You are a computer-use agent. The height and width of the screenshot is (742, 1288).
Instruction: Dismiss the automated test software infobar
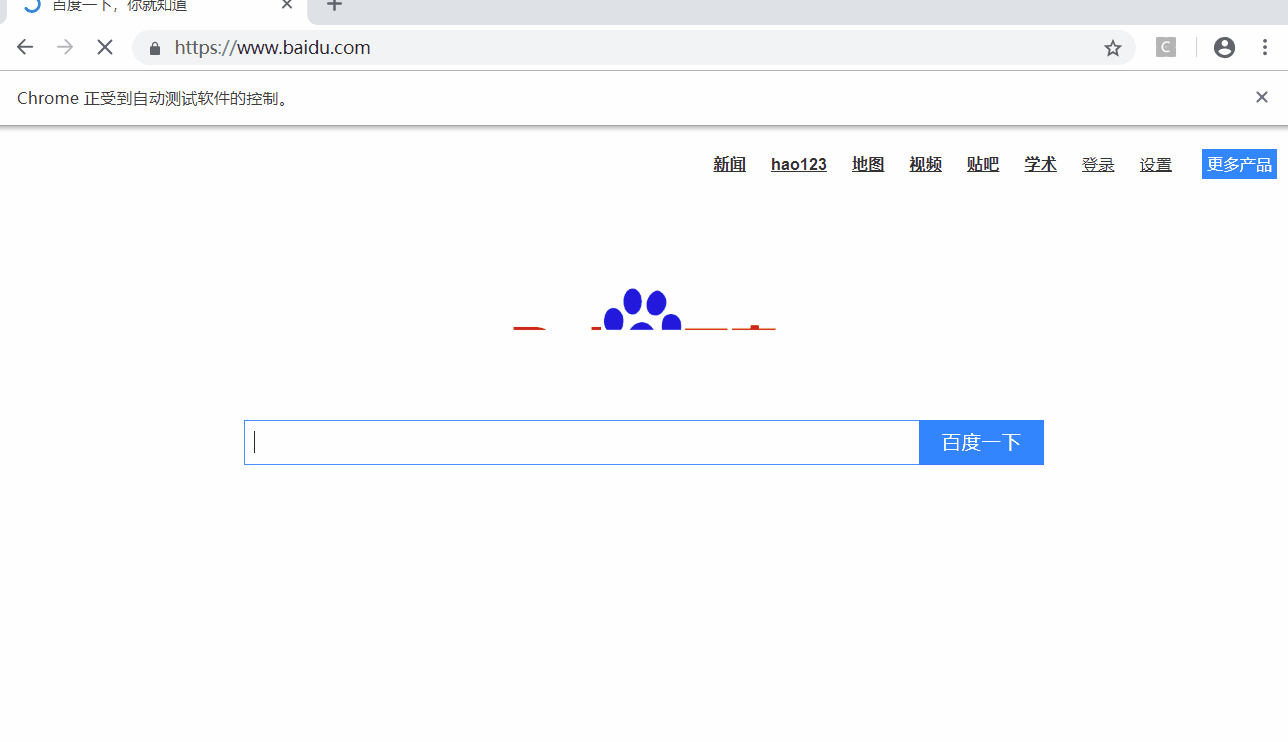[x=1262, y=97]
